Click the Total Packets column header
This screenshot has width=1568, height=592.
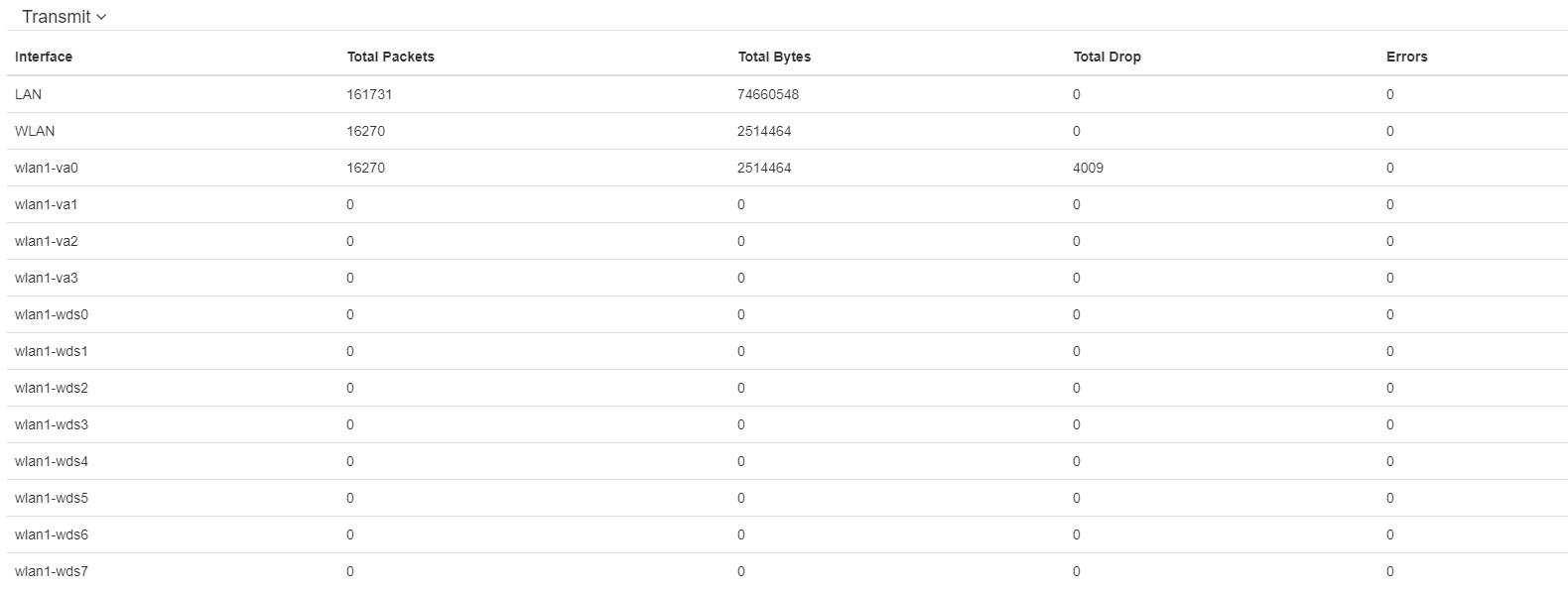point(390,57)
